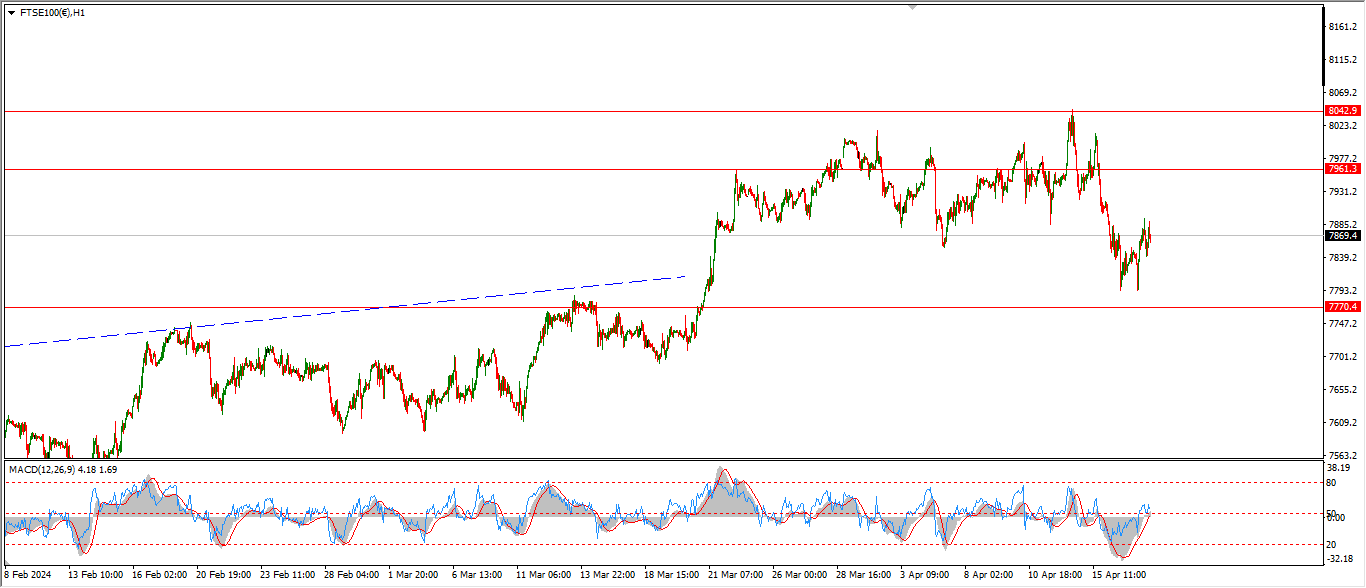Click the -32.18 MACD minimum value
This screenshot has width=1366, height=588.
(1339, 559)
